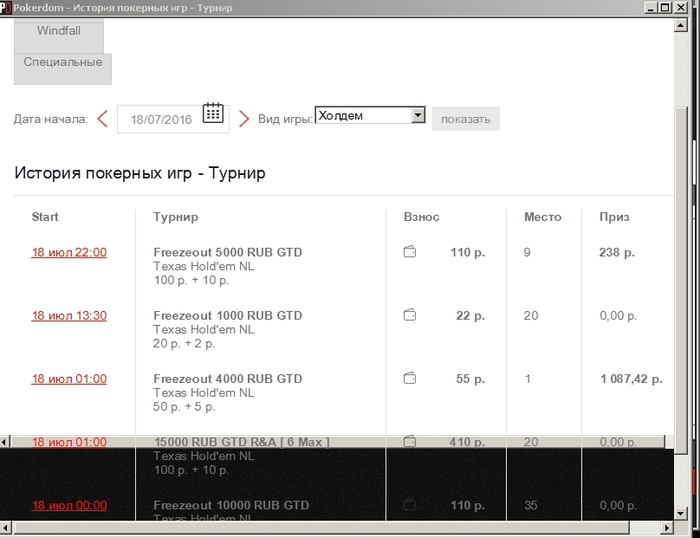Click Вид игры label

point(286,120)
